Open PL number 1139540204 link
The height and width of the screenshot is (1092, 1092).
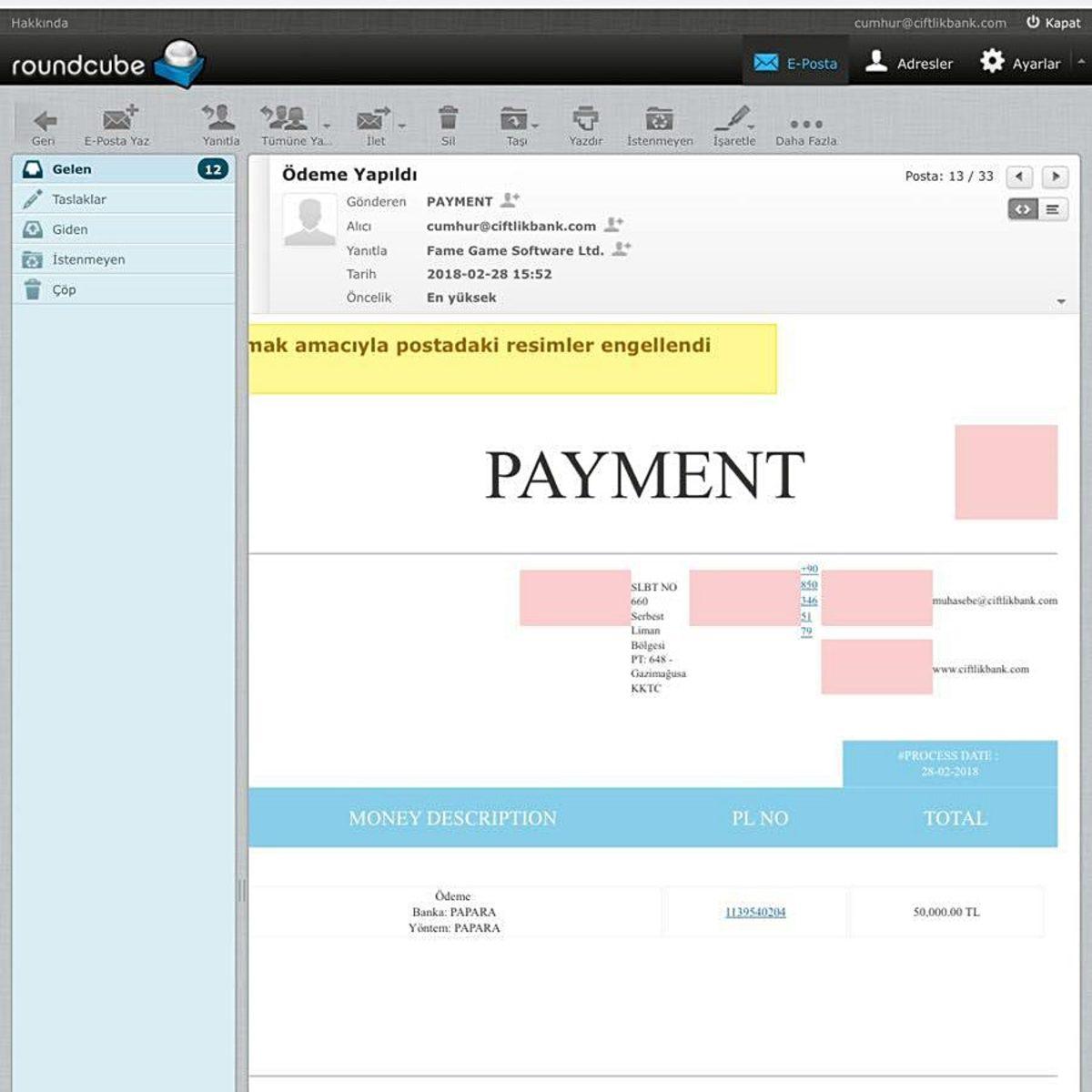[x=755, y=912]
